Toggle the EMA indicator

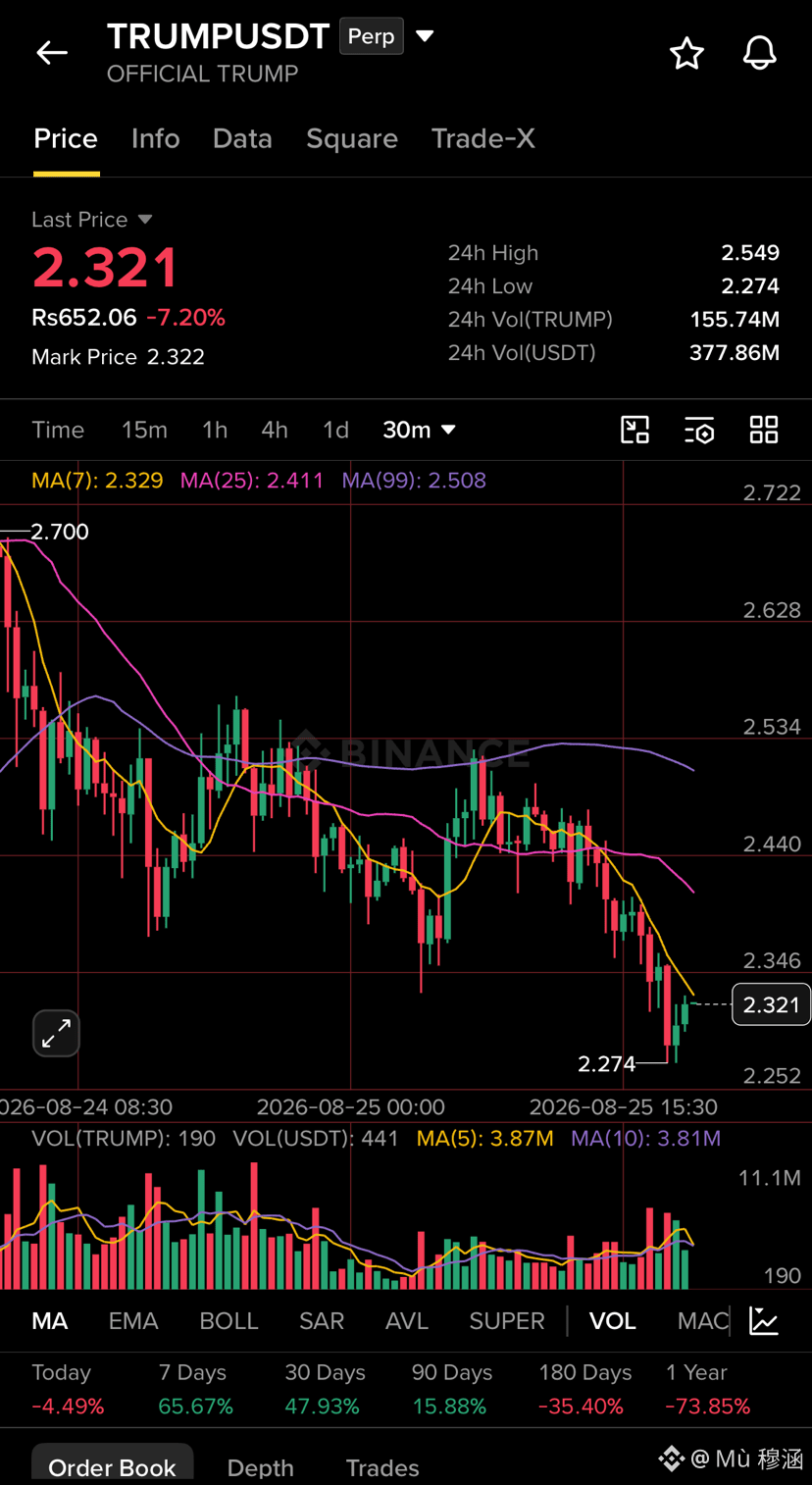coord(133,1321)
